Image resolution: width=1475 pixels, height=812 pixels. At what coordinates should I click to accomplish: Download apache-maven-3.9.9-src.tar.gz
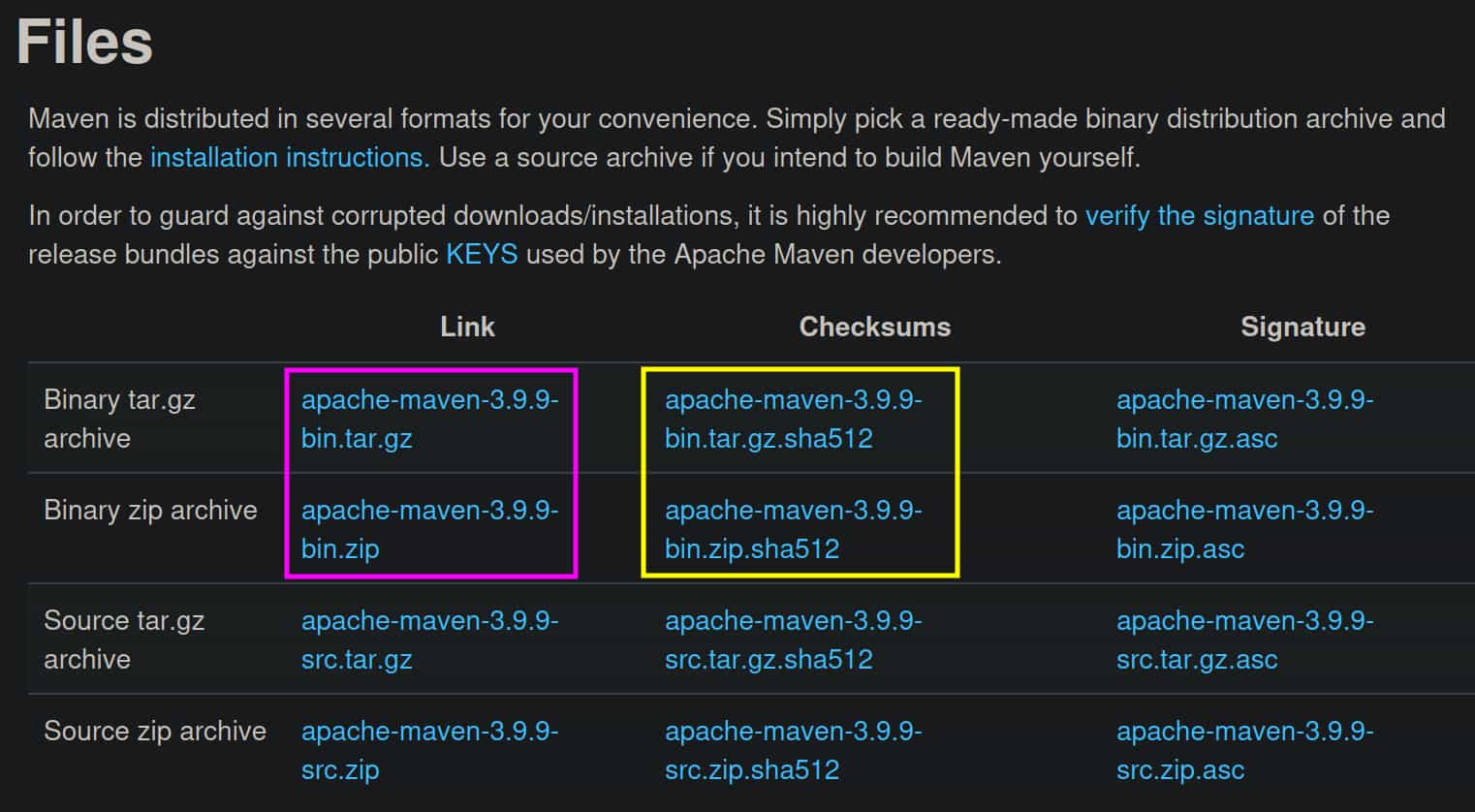[x=430, y=640]
